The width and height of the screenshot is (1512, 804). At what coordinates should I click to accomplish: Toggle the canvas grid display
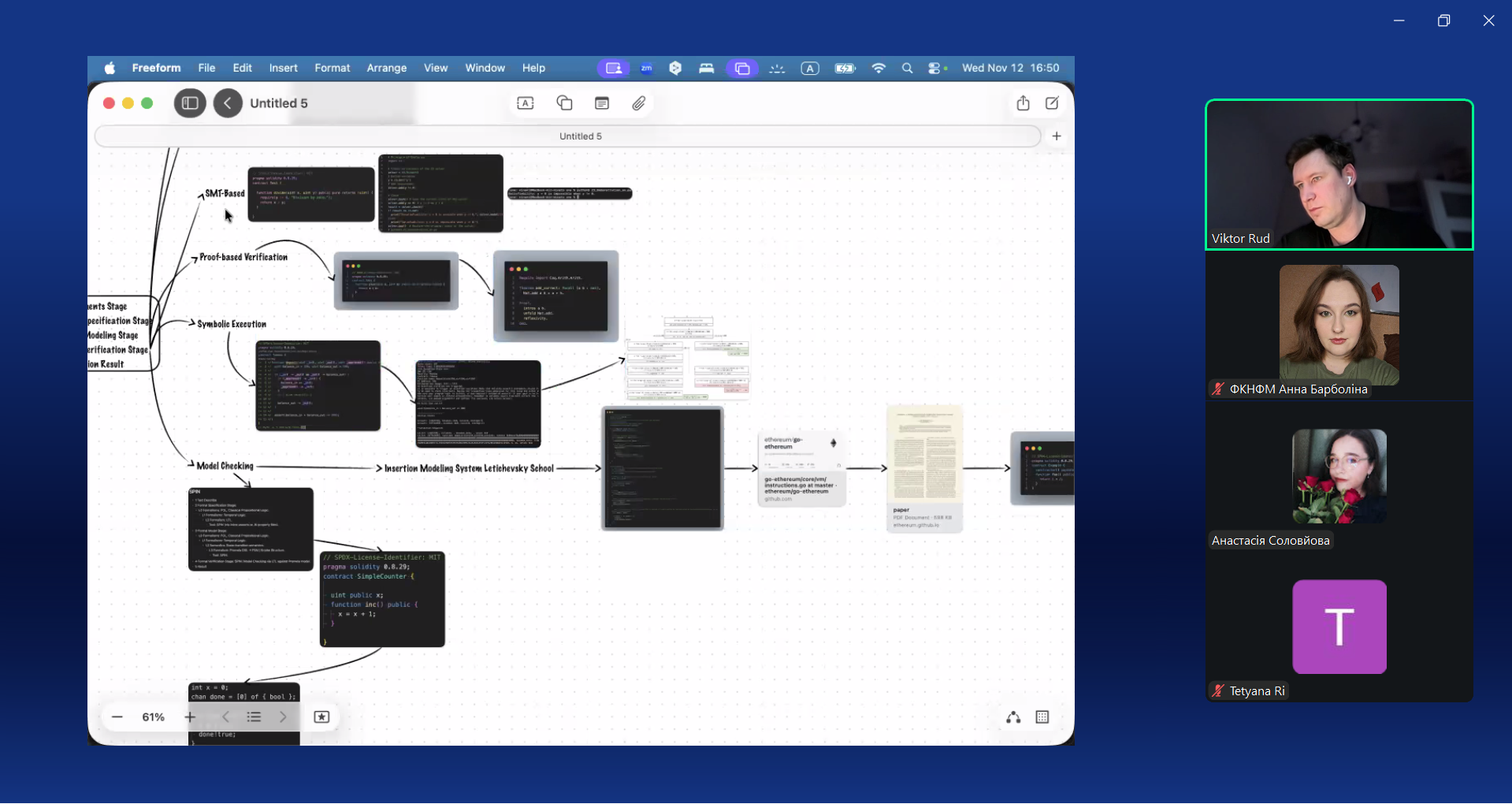click(1042, 717)
